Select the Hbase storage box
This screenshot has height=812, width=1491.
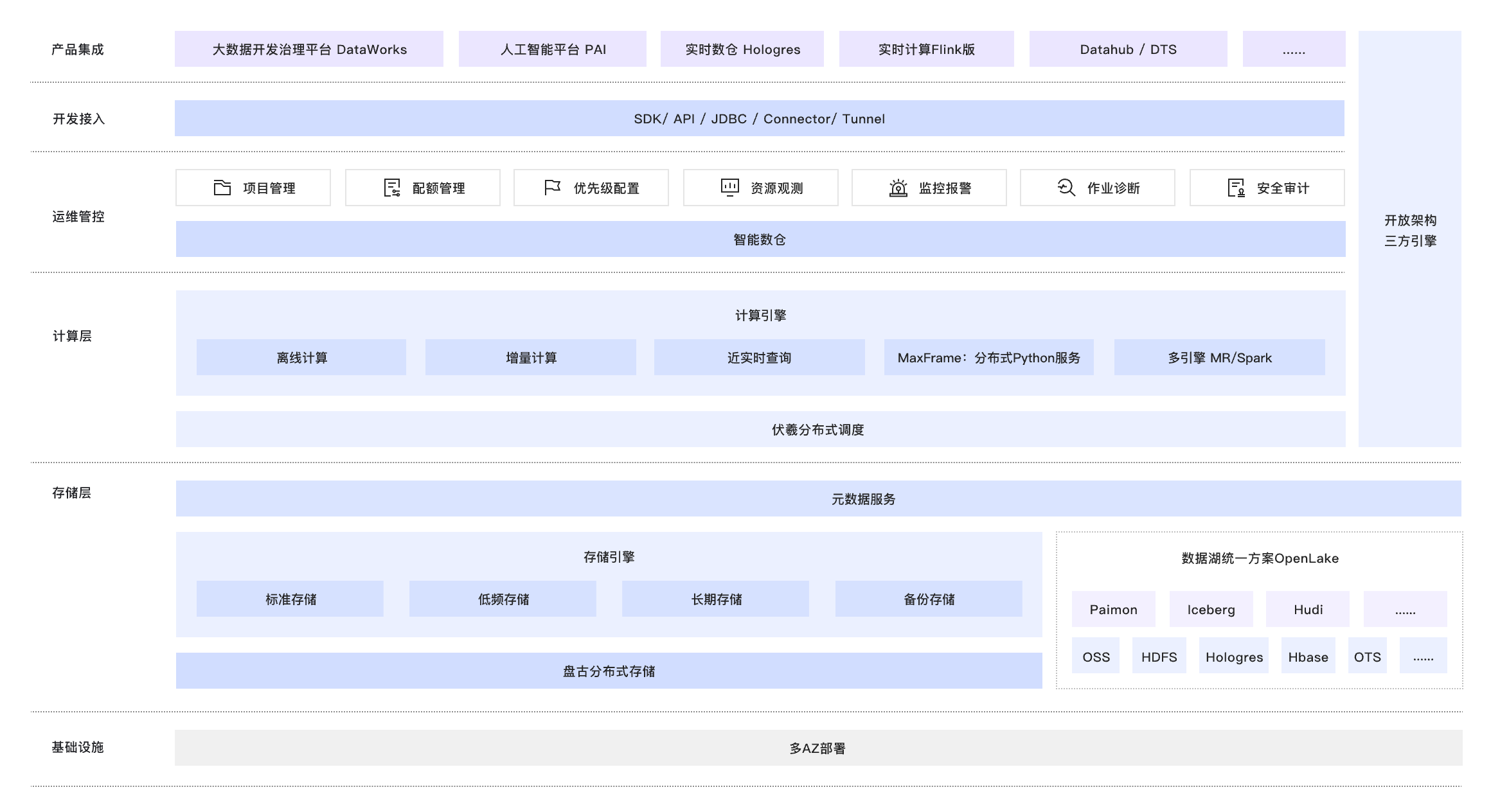pos(1308,655)
